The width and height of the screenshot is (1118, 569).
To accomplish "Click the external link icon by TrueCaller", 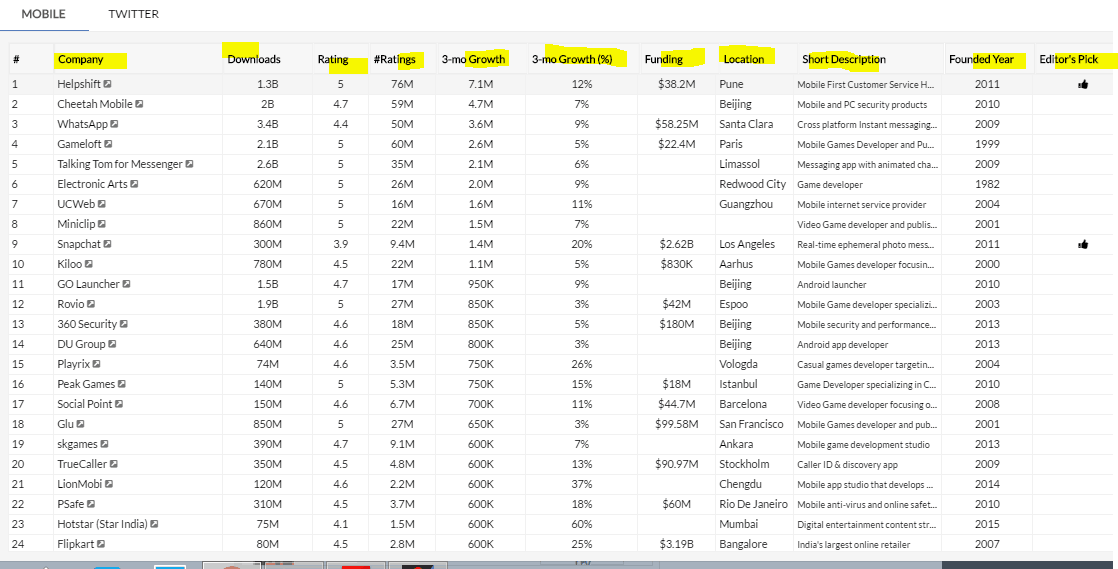I will [x=113, y=463].
